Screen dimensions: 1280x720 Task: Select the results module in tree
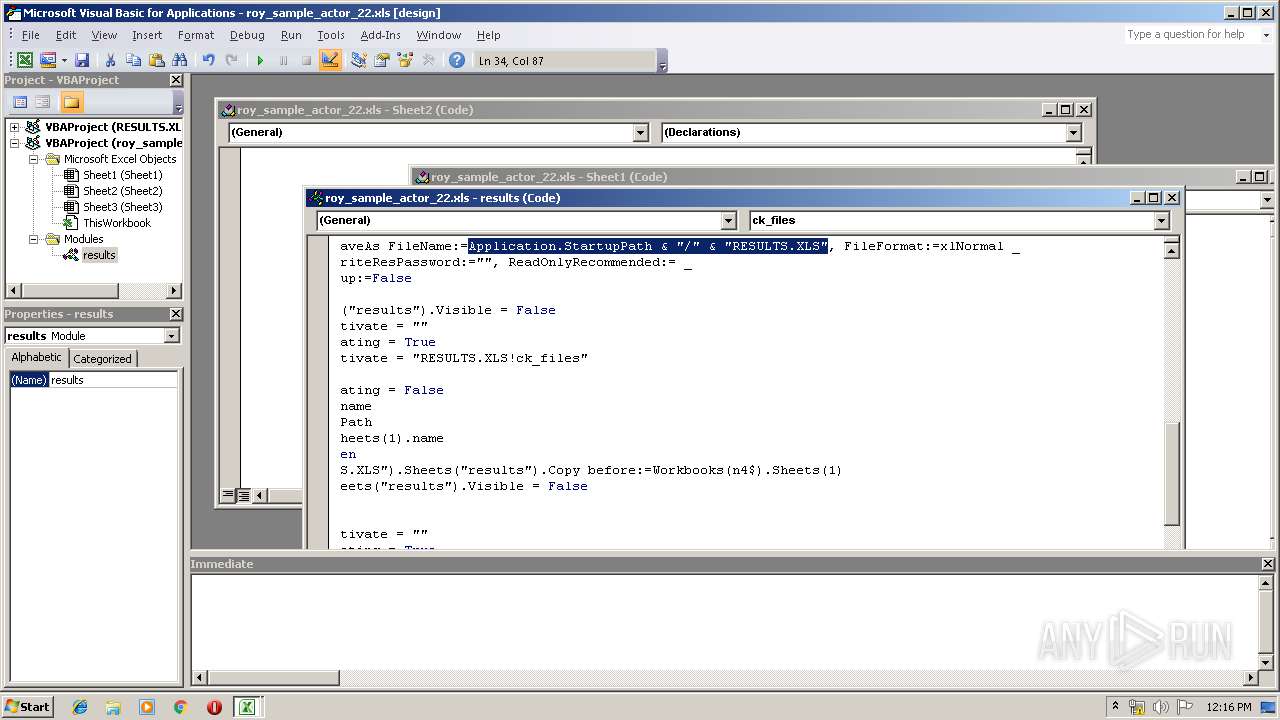(x=98, y=255)
